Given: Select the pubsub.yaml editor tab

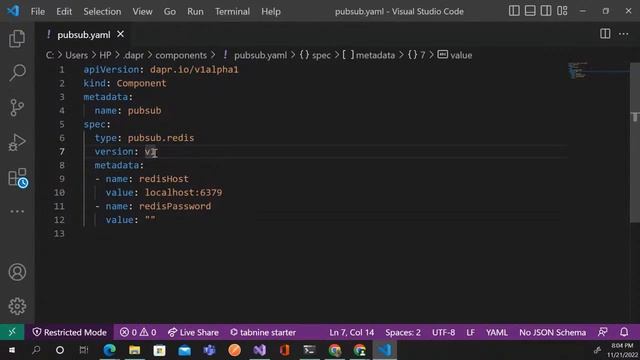Looking at the screenshot, I should [84, 35].
